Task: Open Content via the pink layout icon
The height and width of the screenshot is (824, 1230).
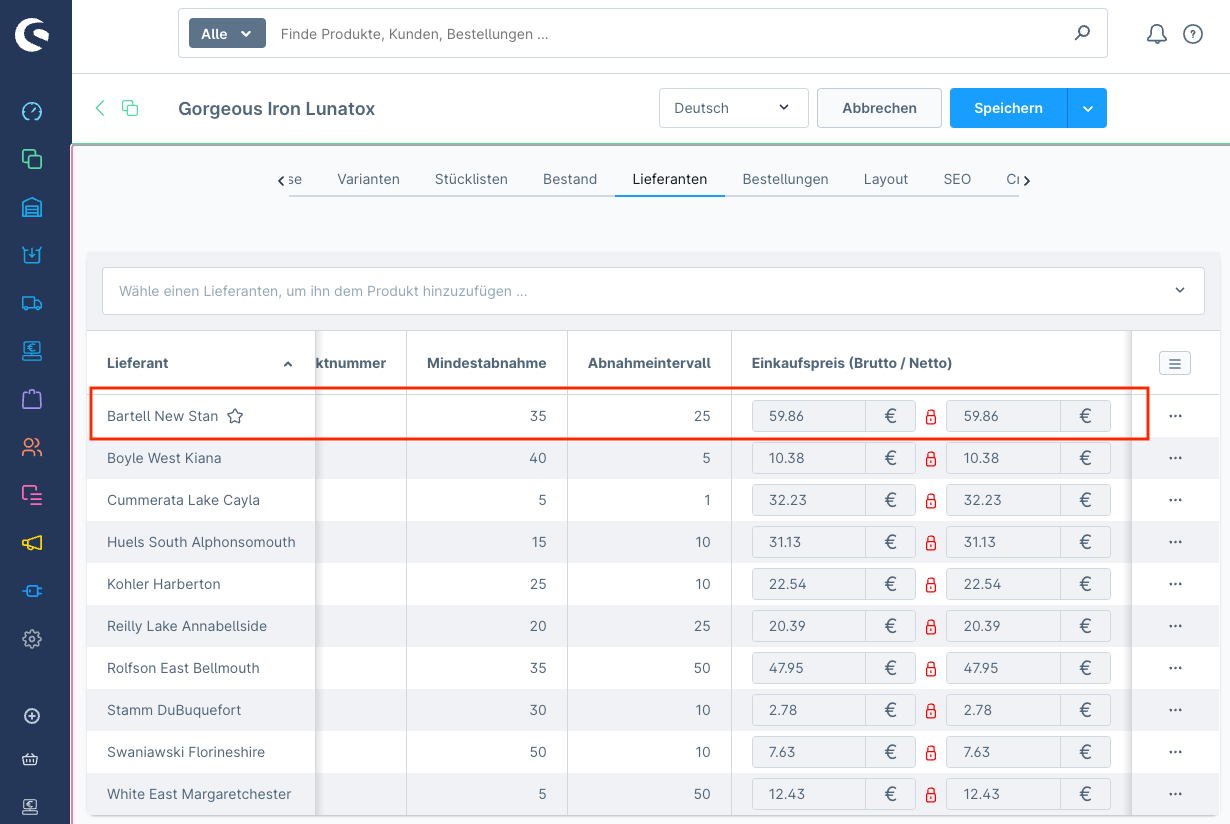Action: 32,495
